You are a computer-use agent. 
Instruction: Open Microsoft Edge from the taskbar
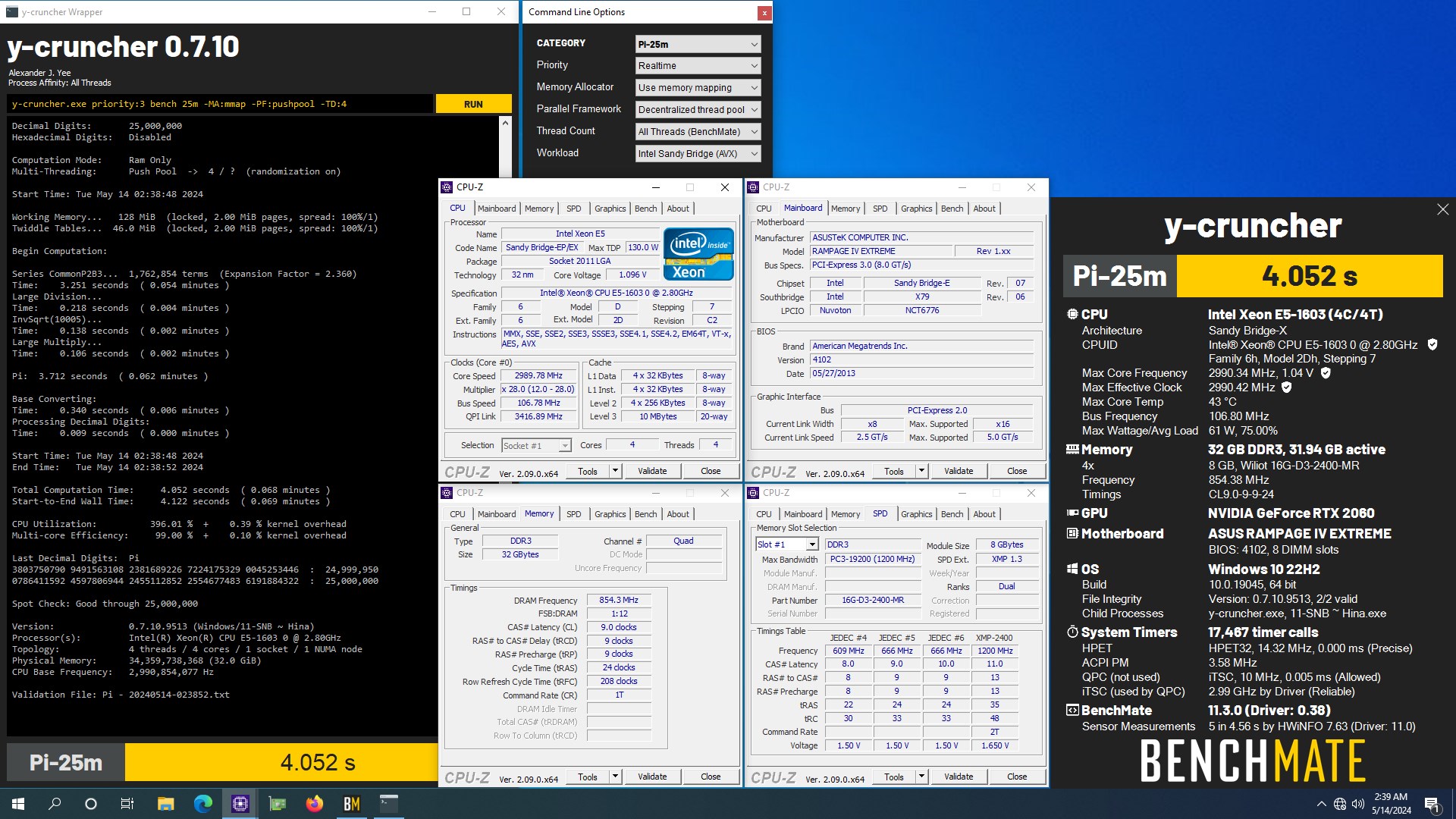[x=202, y=804]
